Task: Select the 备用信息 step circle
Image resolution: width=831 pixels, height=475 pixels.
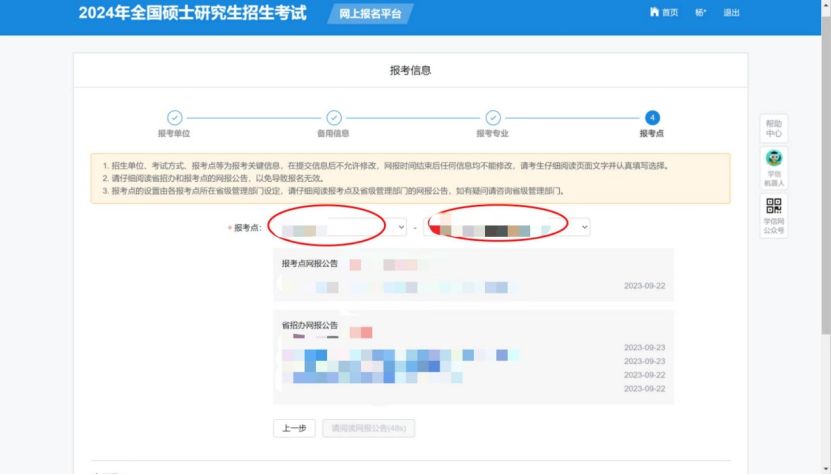Action: (x=334, y=118)
